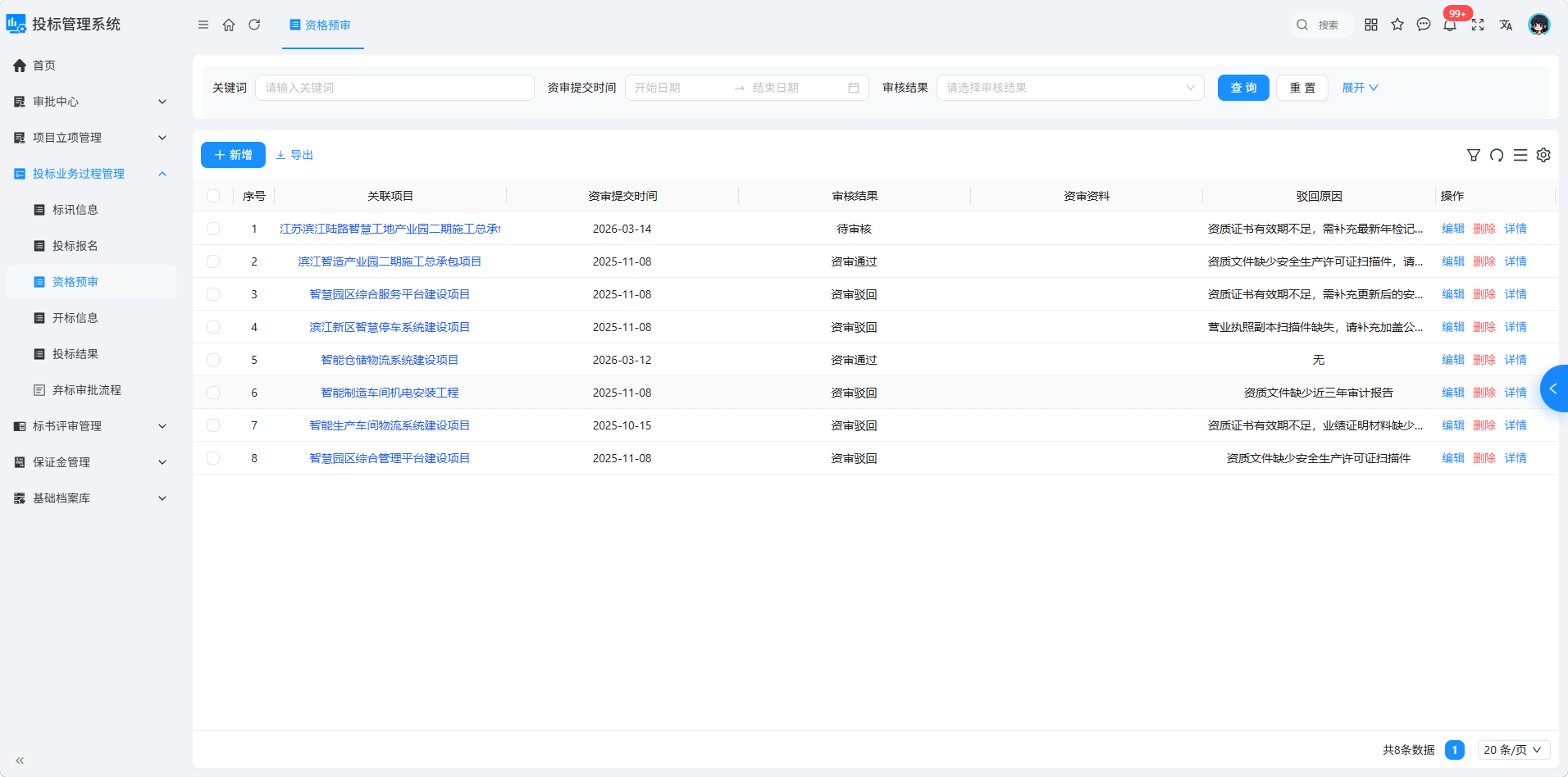Open the 审核结果 dropdown selector

1070,88
